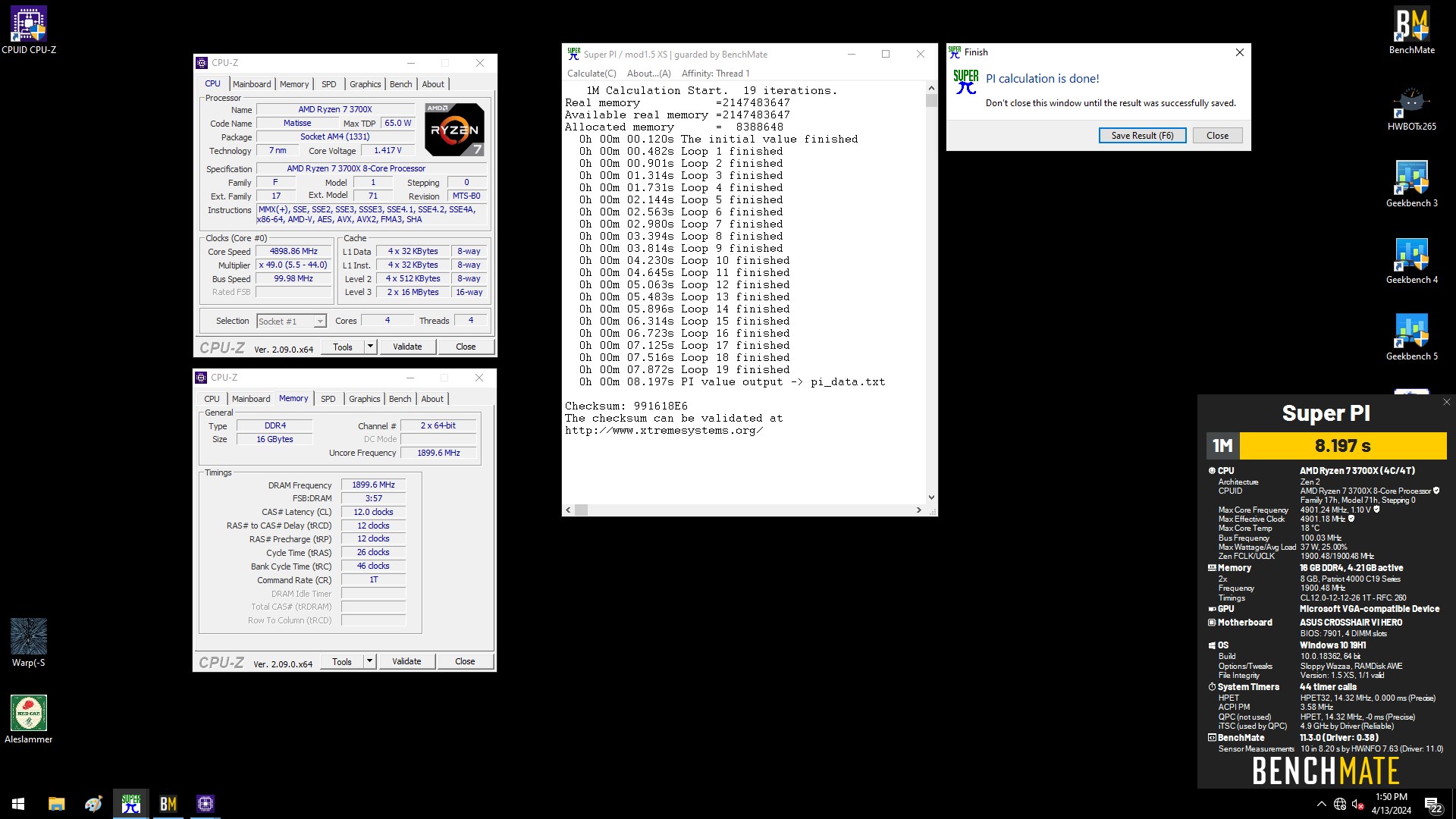Click Tools button in top CPU-Z window
Screen dimensions: 1456x819
(x=342, y=347)
